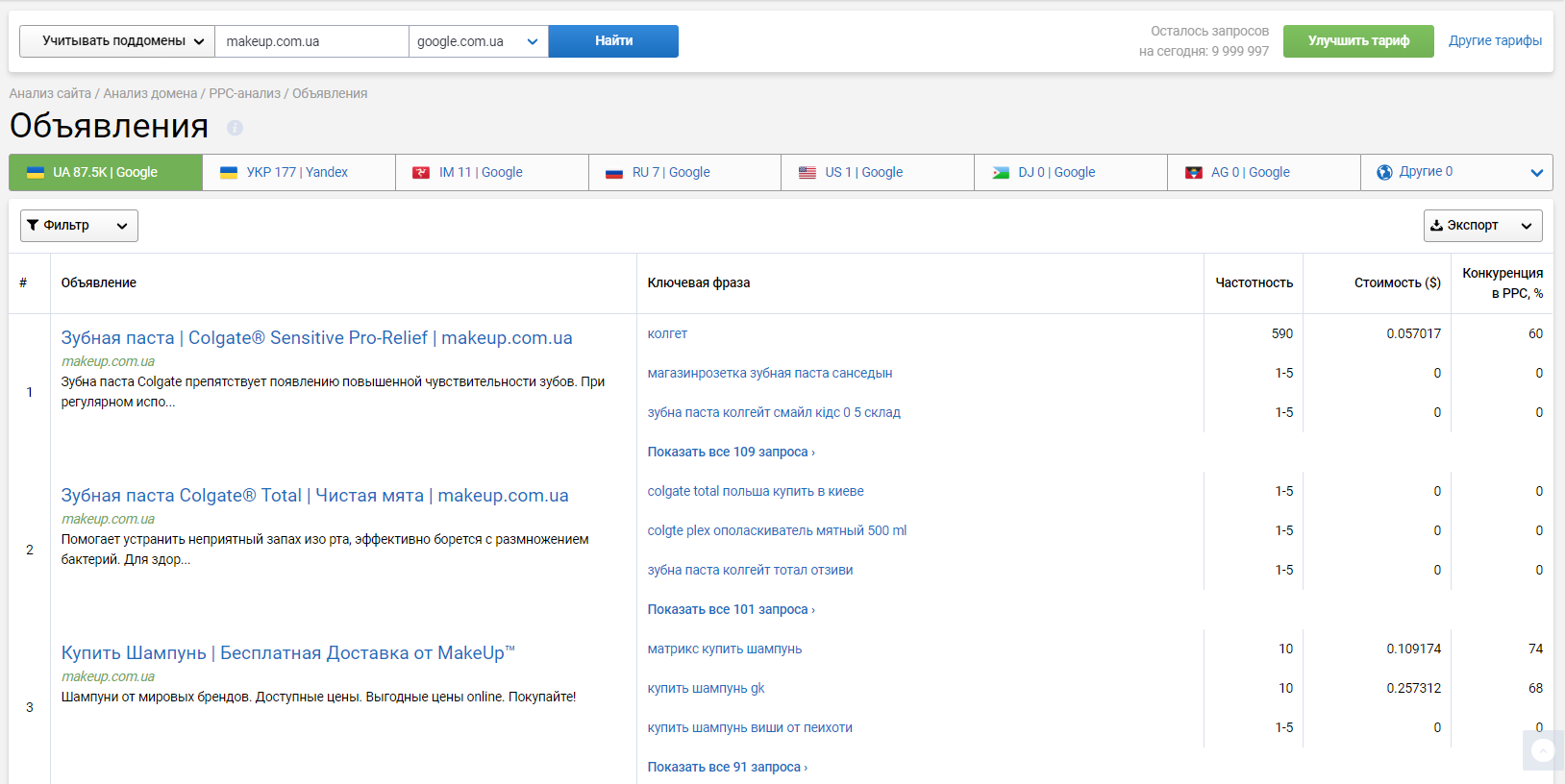Open ad Зубная паста Colgate Sensitive Pro-Relief

pos(316,338)
